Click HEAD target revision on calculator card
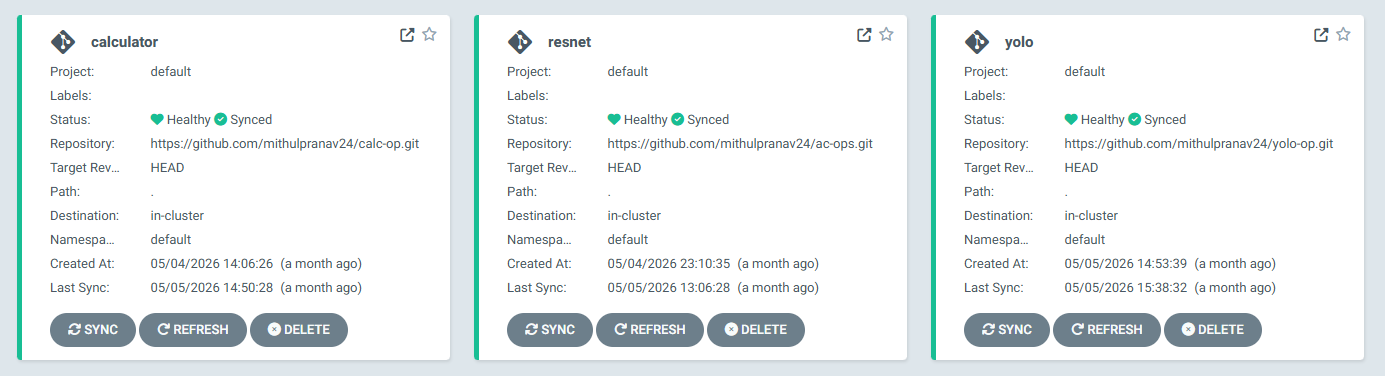Image resolution: width=1385 pixels, height=376 pixels. (167, 168)
